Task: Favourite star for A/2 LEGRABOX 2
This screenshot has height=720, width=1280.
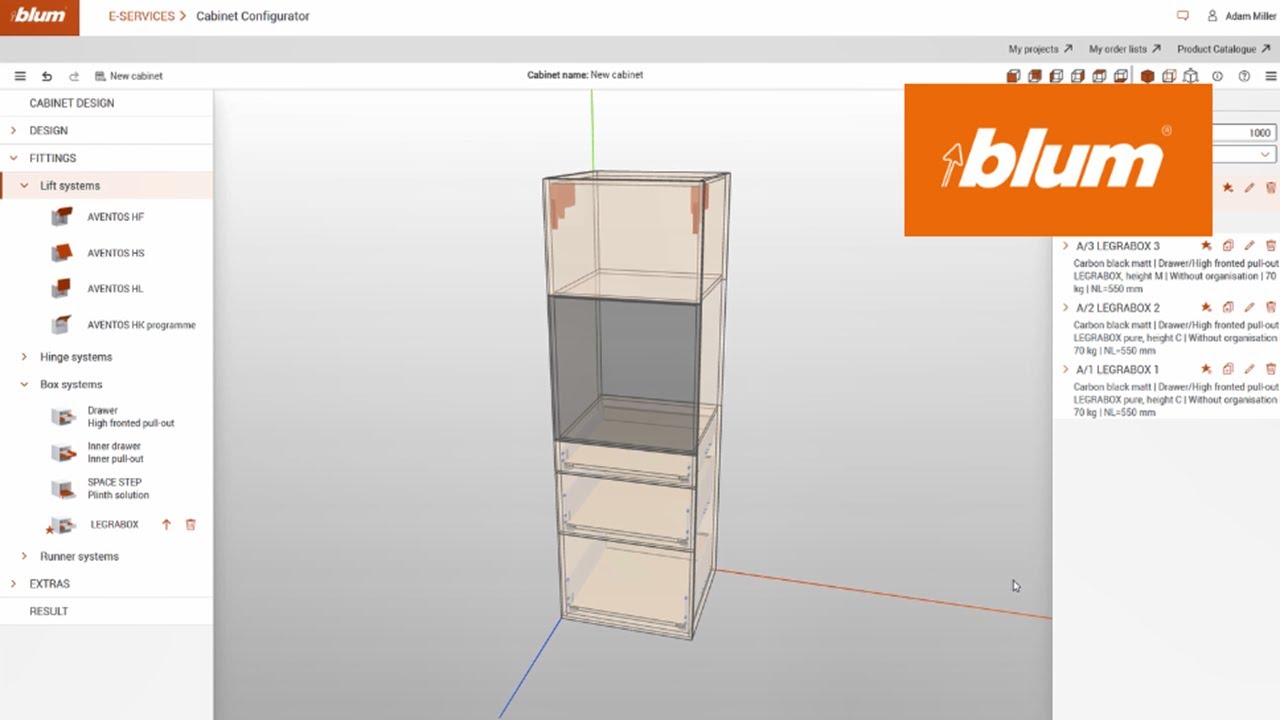Action: 1206,308
